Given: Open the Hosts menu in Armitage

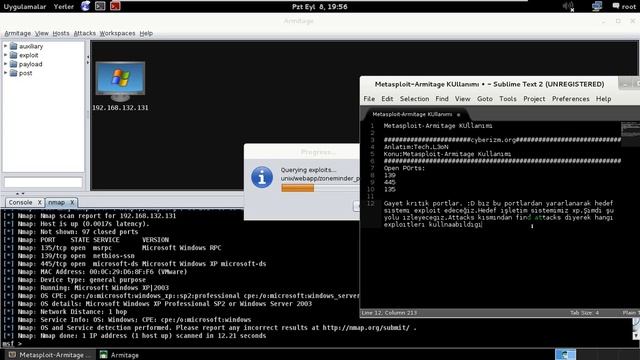Looking at the screenshot, I should [61, 33].
